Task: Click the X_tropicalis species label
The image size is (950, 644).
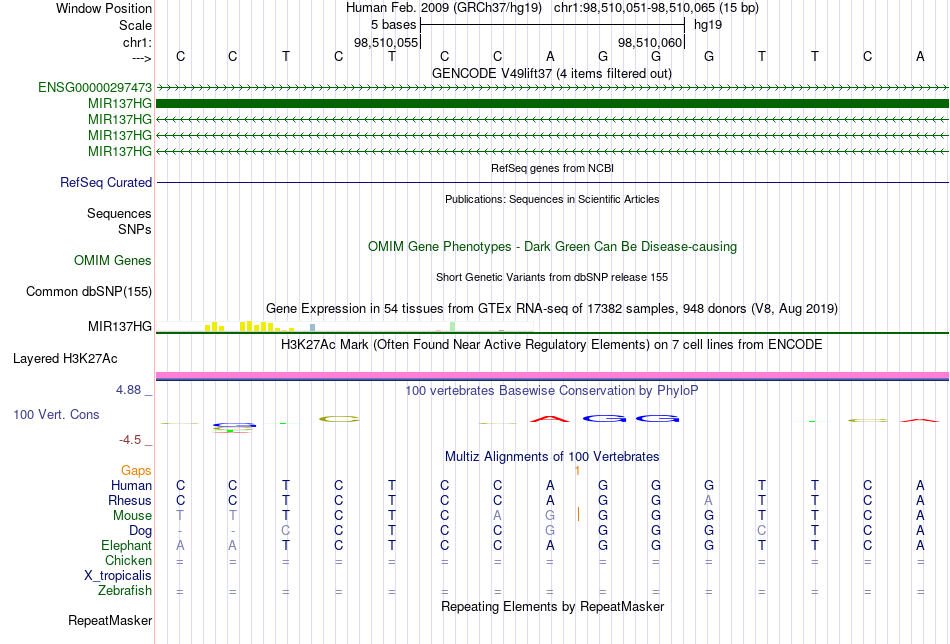Action: 118,576
